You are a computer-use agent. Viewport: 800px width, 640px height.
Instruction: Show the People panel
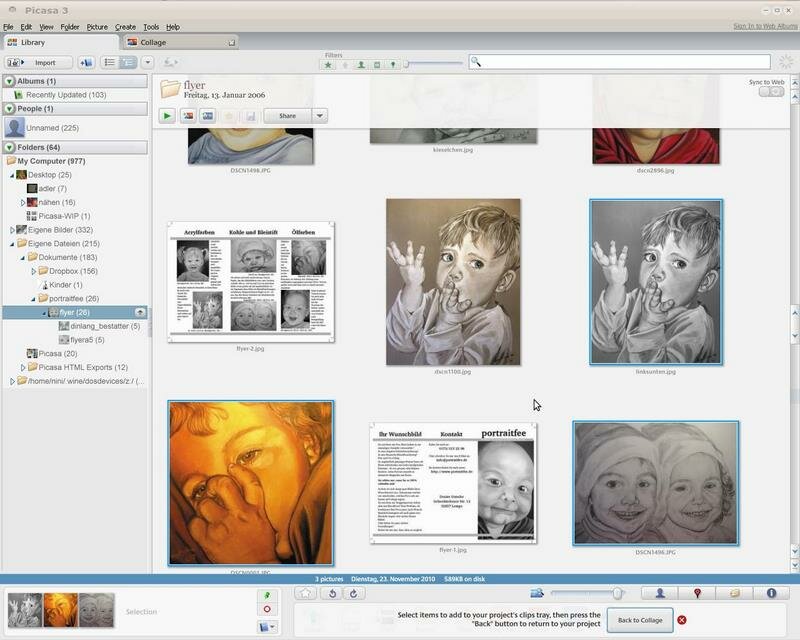tap(659, 593)
